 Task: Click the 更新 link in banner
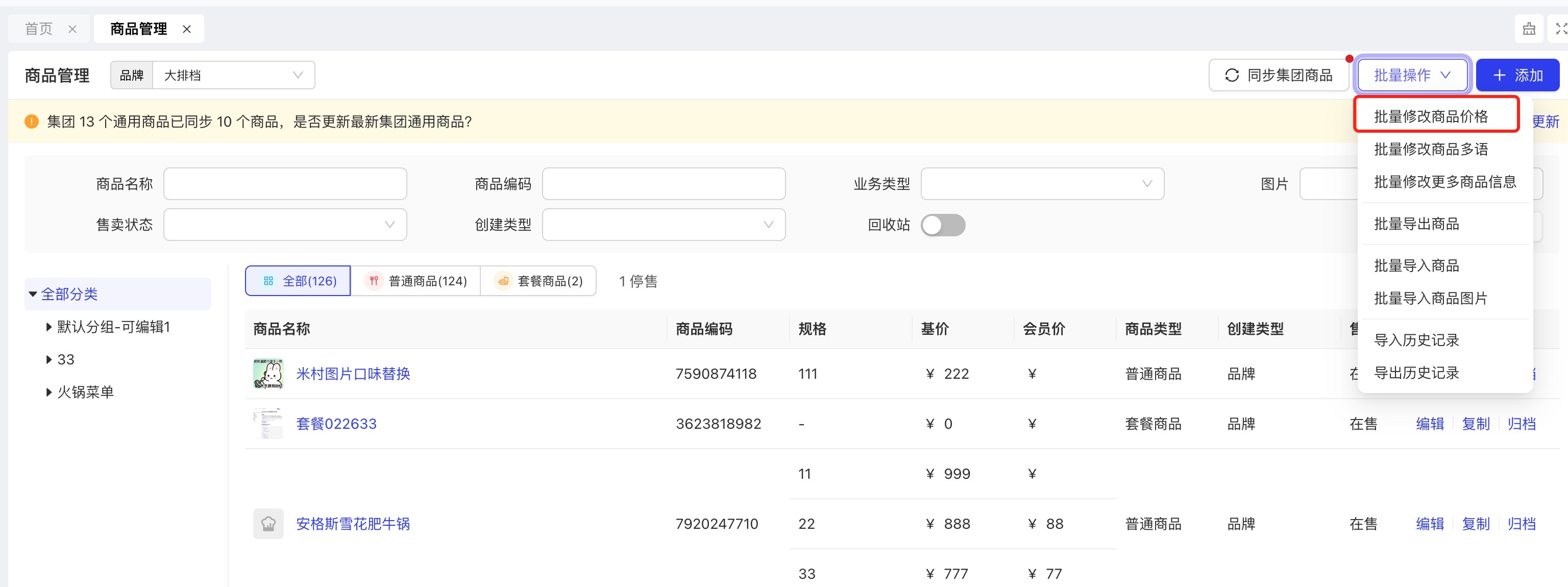tap(1546, 122)
